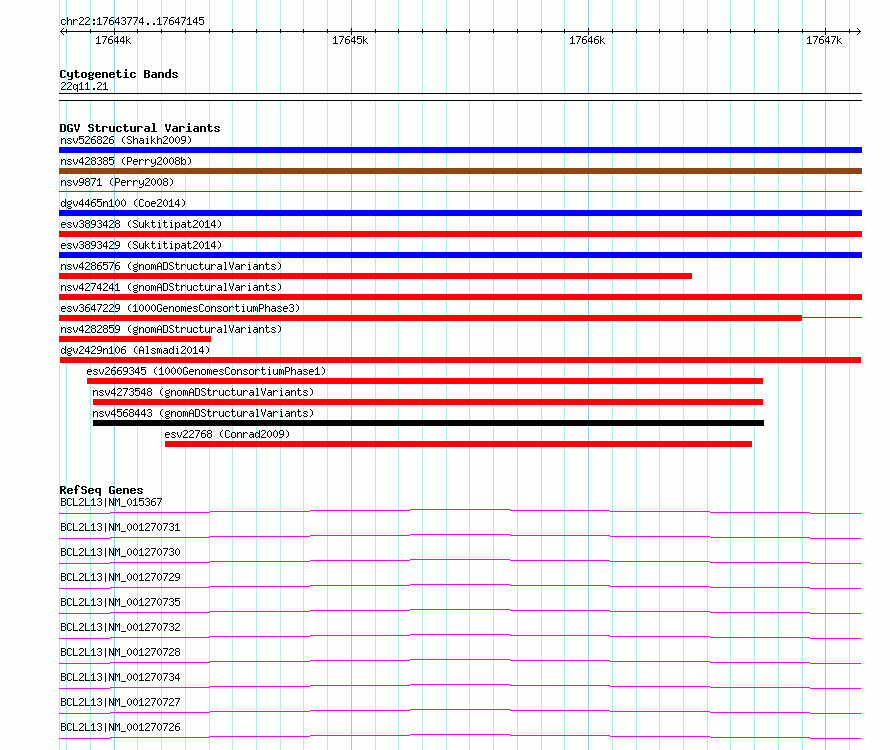Click the RefSeq Genes track title
The image size is (890, 750).
(101, 490)
